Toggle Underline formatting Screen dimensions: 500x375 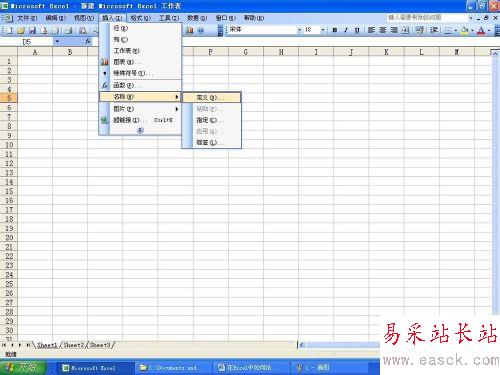[x=357, y=30]
